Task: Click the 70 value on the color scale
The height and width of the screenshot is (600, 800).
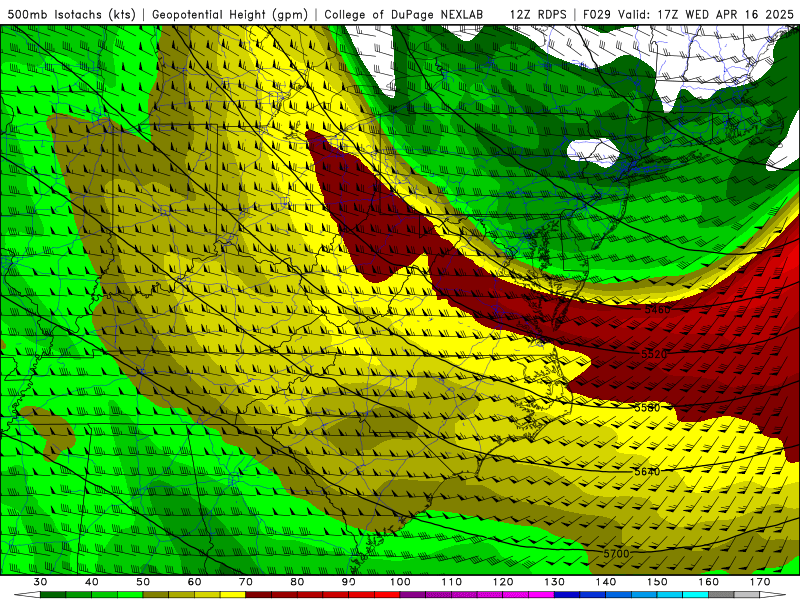Action: (x=246, y=582)
